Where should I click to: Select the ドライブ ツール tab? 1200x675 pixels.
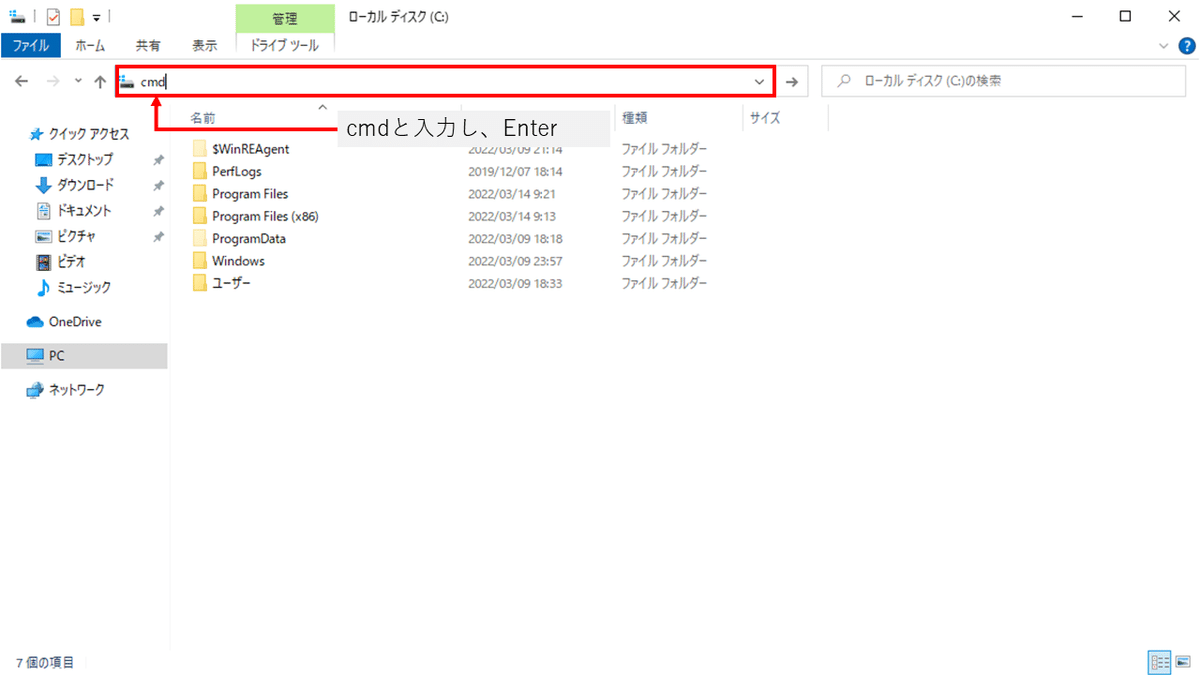pos(285,45)
